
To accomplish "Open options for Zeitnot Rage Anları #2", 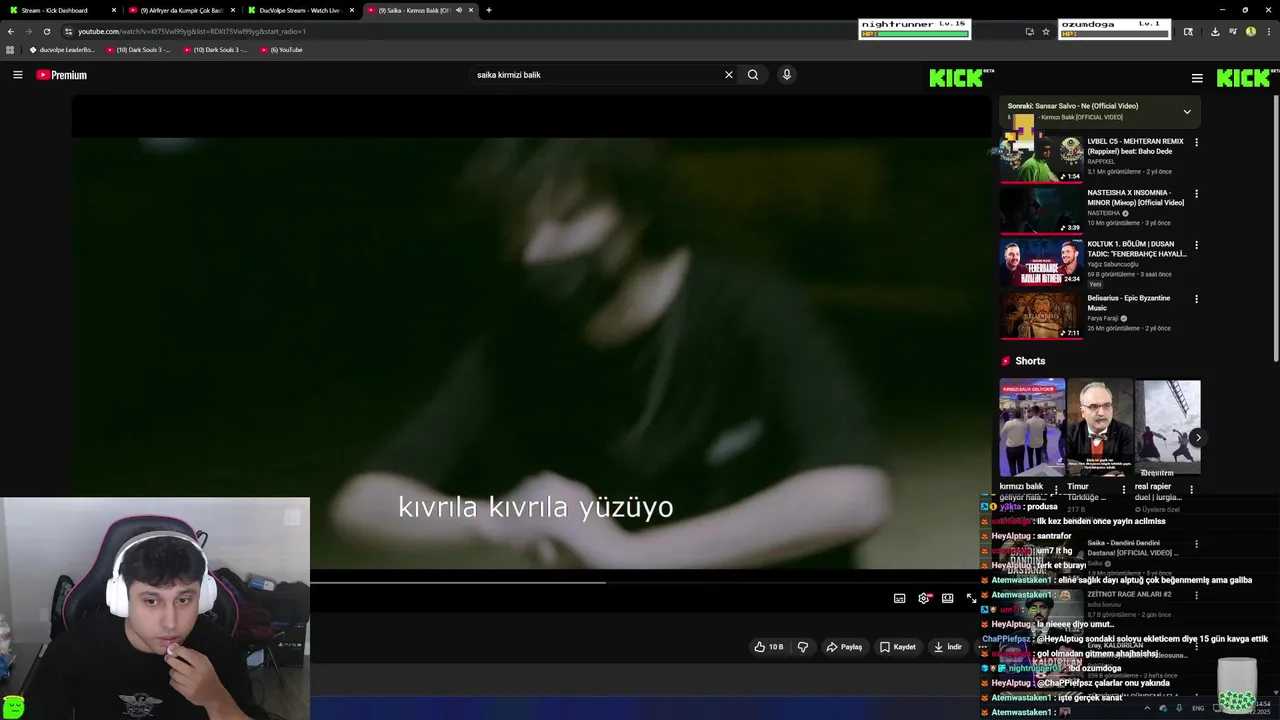I will point(1196,596).
